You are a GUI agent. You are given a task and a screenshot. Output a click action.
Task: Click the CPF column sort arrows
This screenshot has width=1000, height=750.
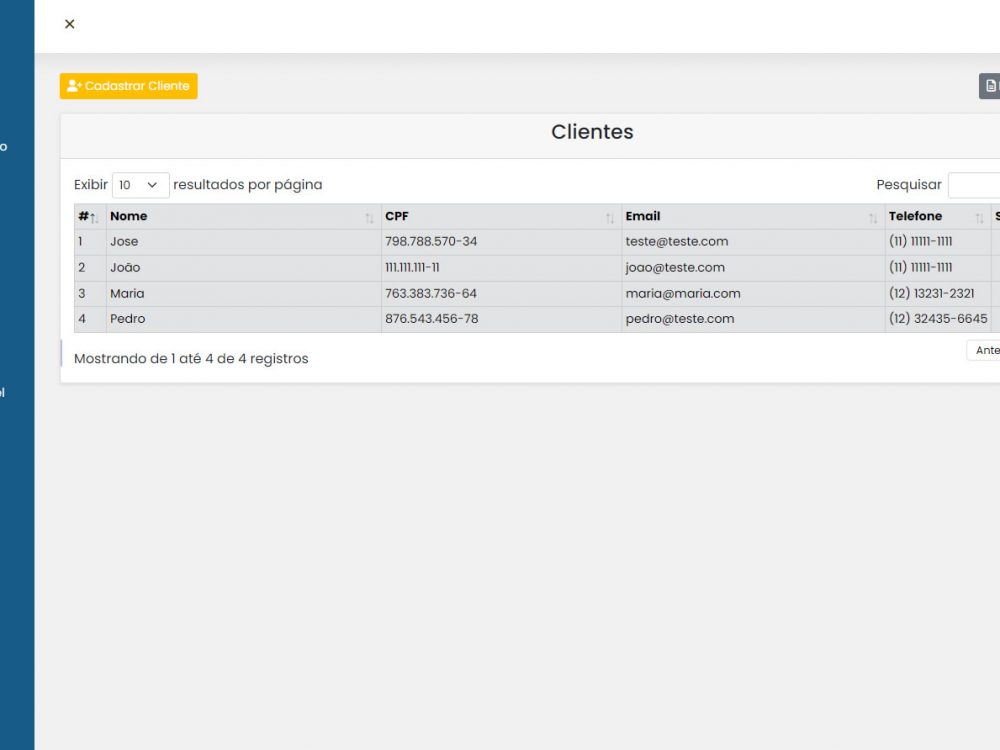(610, 217)
